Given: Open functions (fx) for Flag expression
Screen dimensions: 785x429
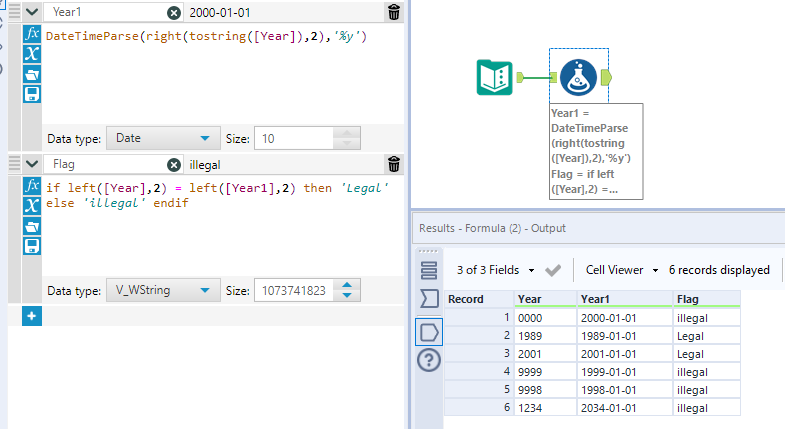Looking at the screenshot, I should pyautogui.click(x=32, y=186).
